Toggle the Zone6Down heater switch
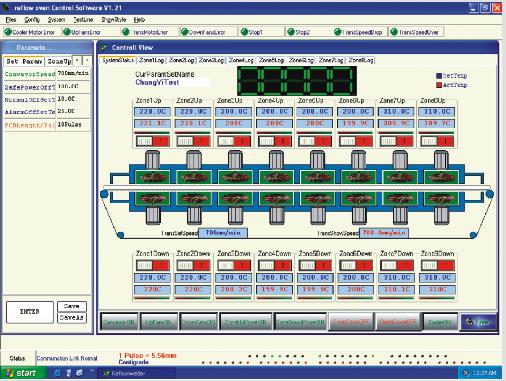Screen dimensions: 506x381 tap(356, 265)
